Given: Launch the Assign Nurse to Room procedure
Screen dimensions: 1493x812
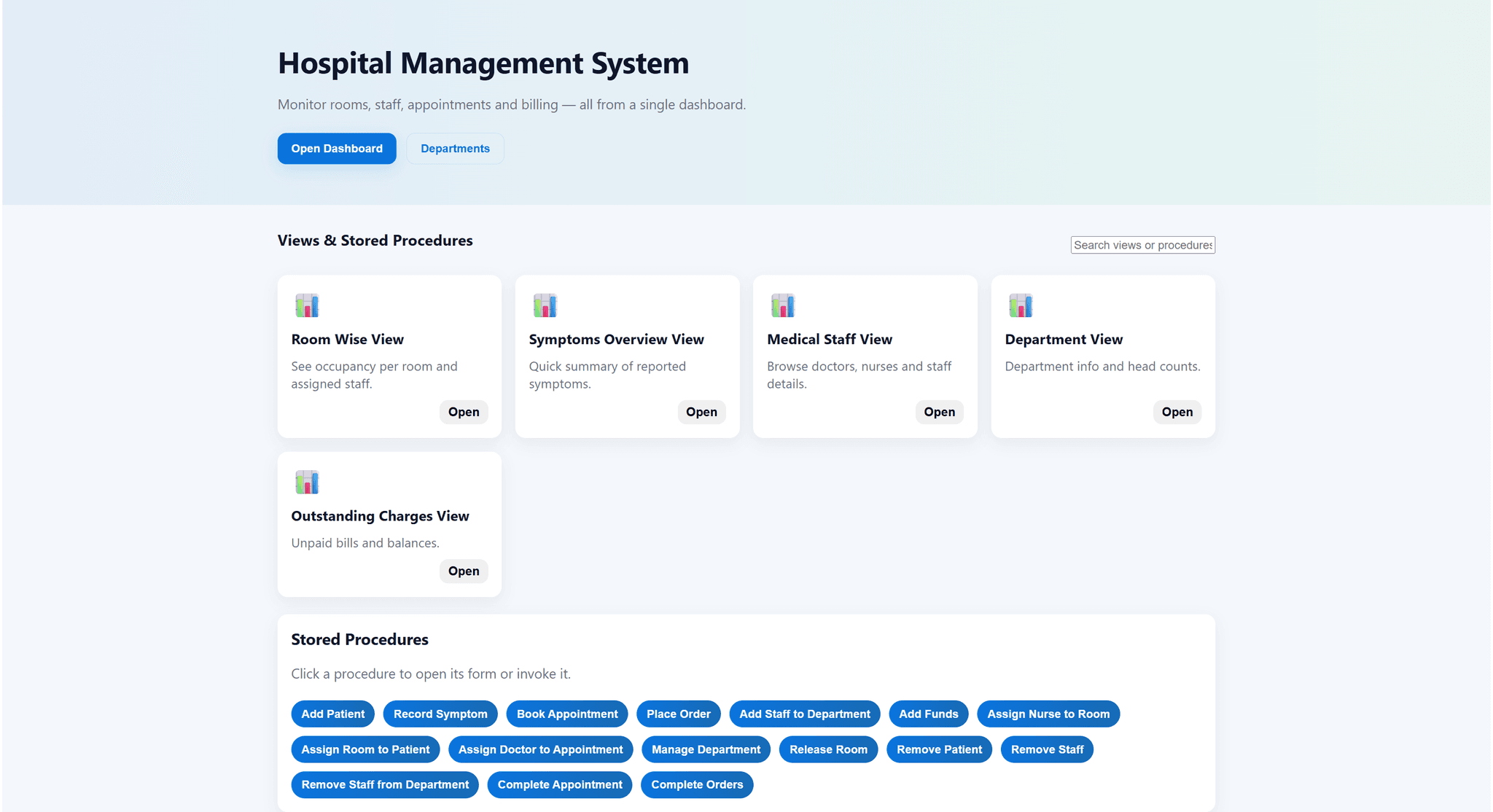Looking at the screenshot, I should pos(1048,714).
